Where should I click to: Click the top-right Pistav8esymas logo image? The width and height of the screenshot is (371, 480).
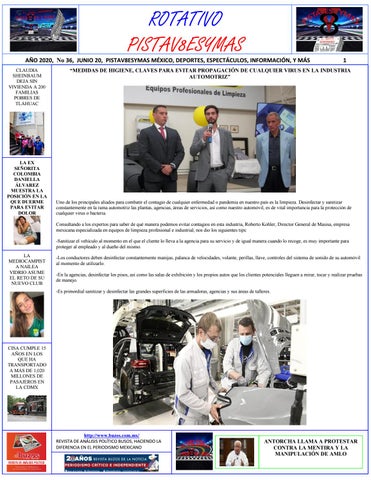pyautogui.click(x=329, y=29)
